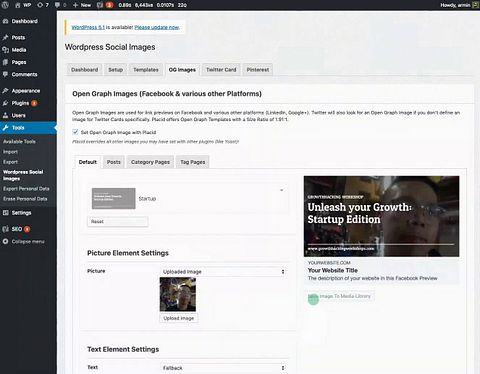Open Export Personal Data submenu item
The width and height of the screenshot is (480, 374).
(26, 189)
